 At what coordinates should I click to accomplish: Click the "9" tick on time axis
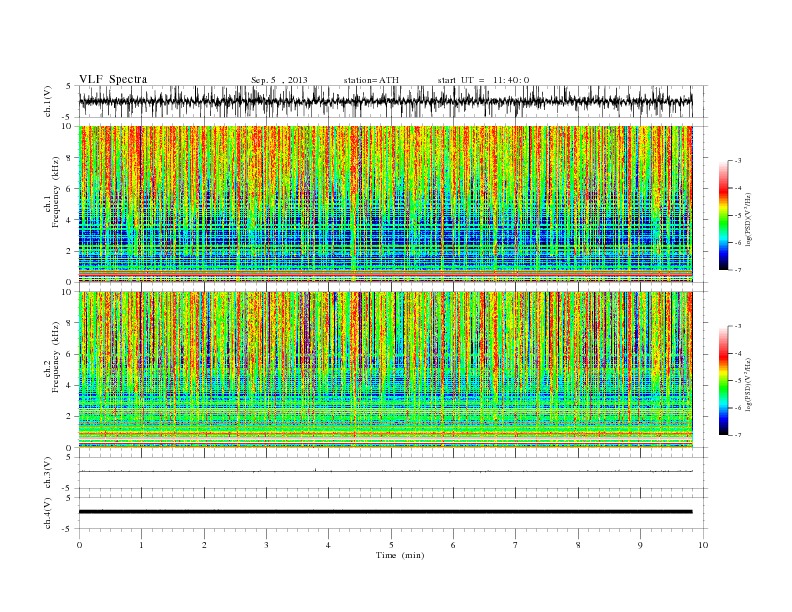640,545
